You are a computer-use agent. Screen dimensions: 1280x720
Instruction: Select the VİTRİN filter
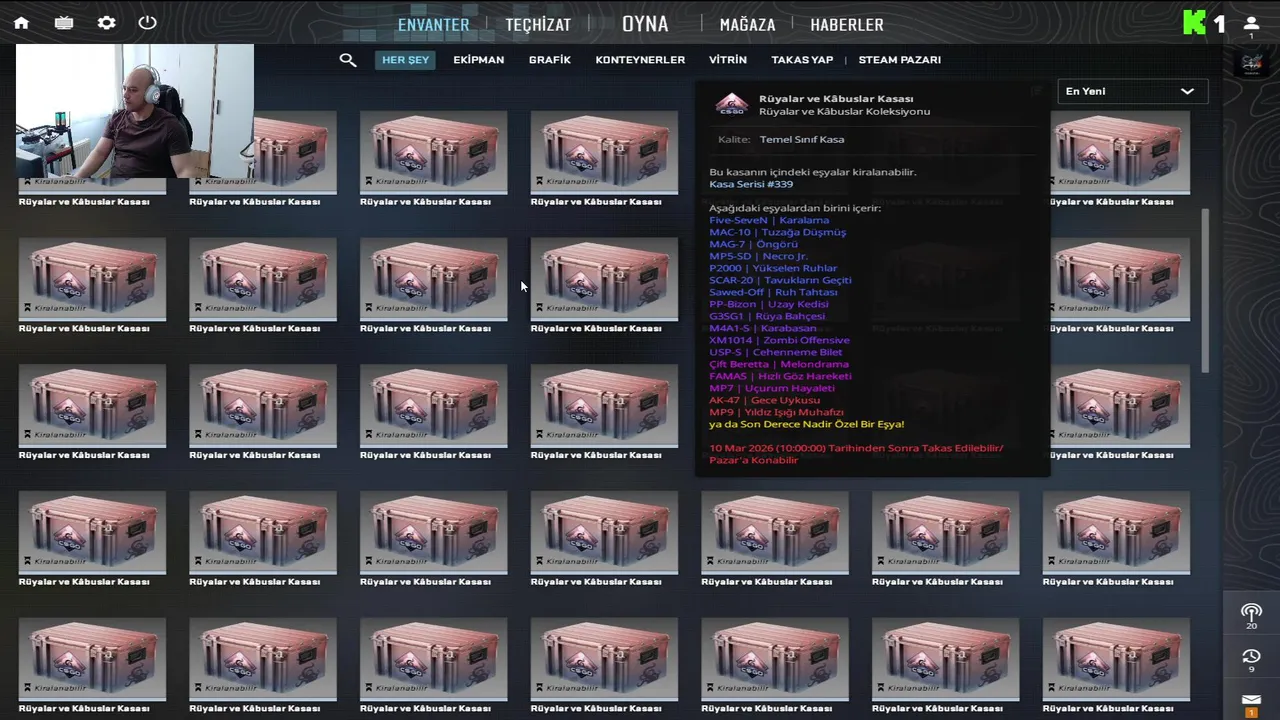point(728,60)
